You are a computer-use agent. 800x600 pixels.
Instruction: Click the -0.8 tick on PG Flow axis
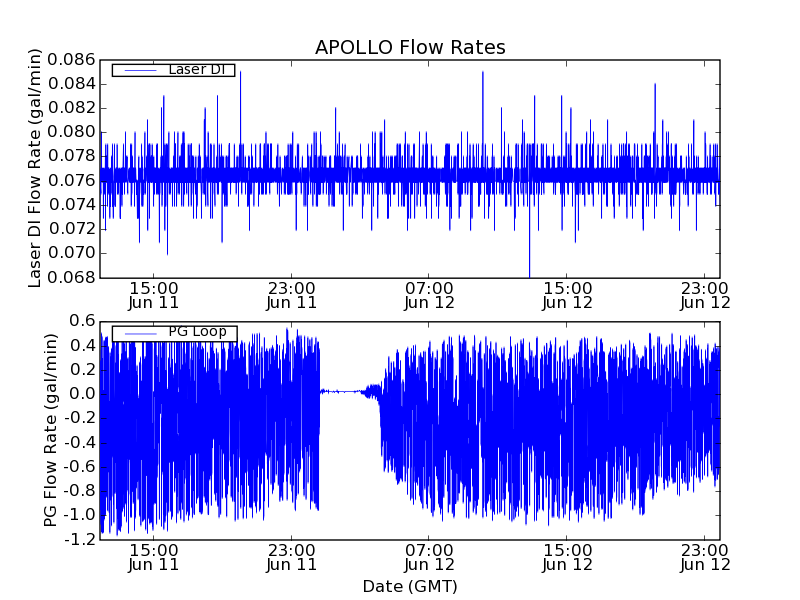tap(80, 491)
